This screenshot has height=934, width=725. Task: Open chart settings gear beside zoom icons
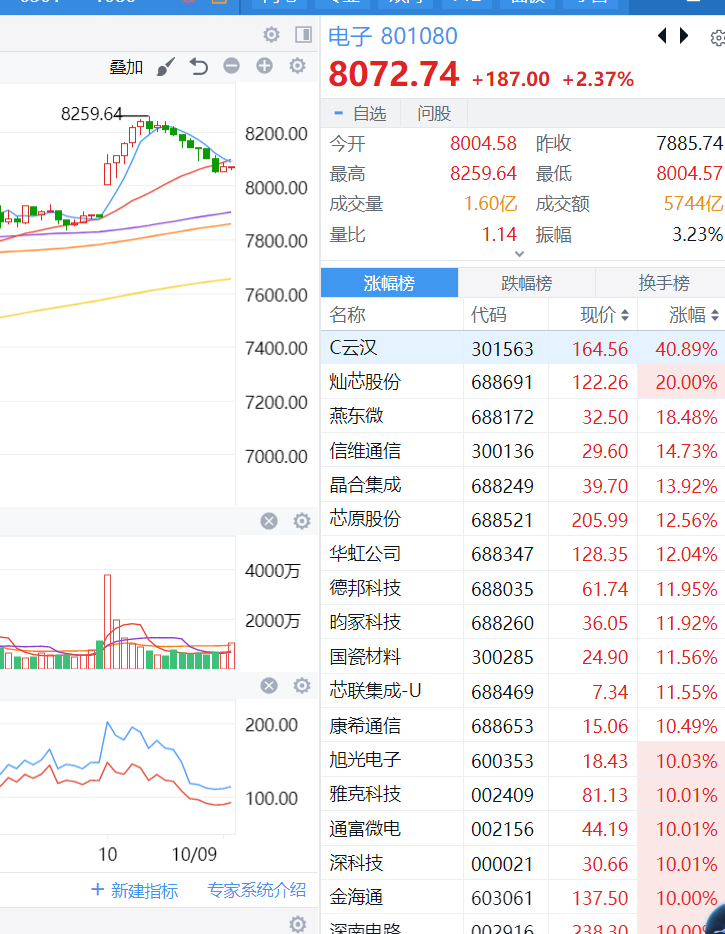pyautogui.click(x=297, y=67)
